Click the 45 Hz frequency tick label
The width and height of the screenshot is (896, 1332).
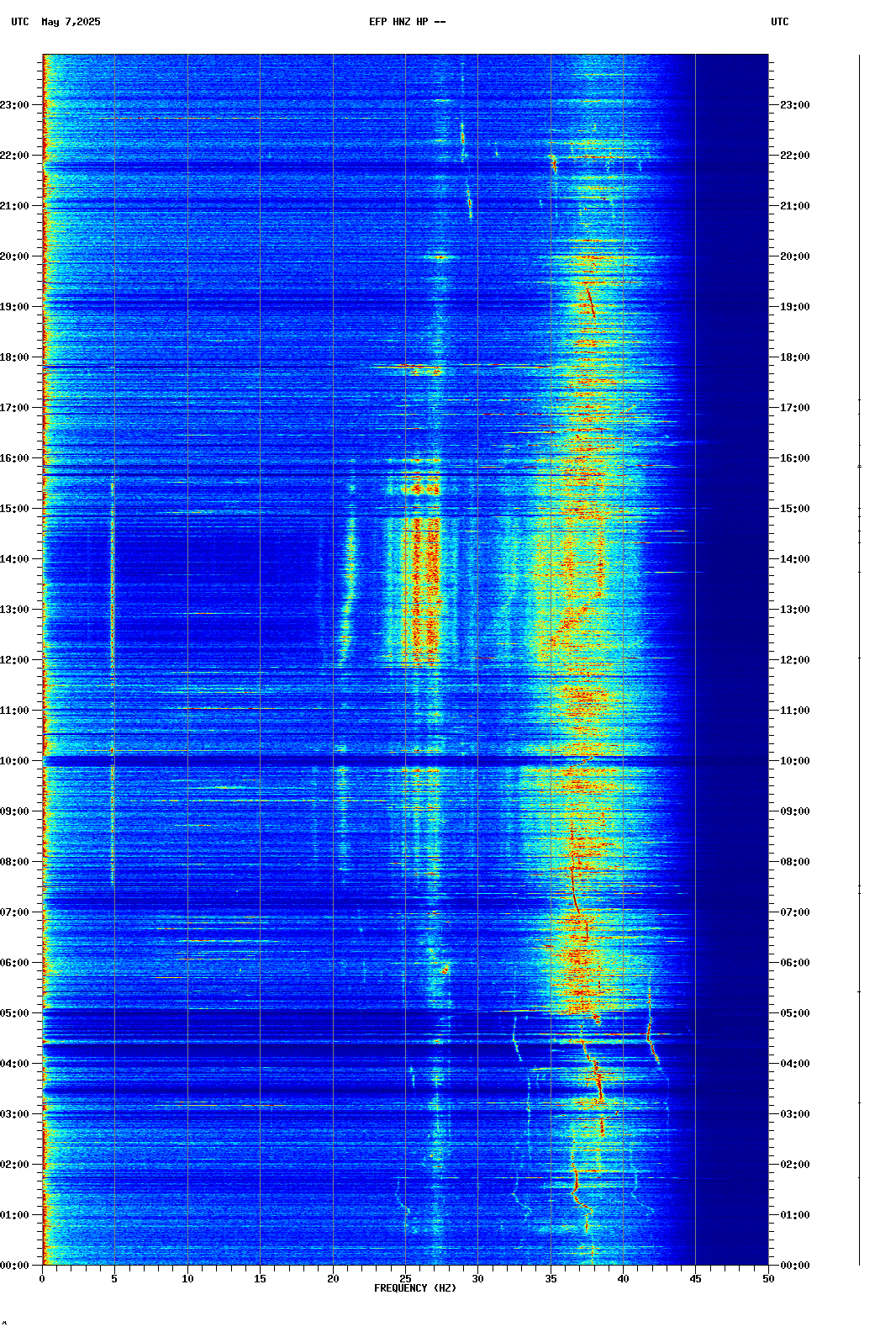coord(695,1279)
